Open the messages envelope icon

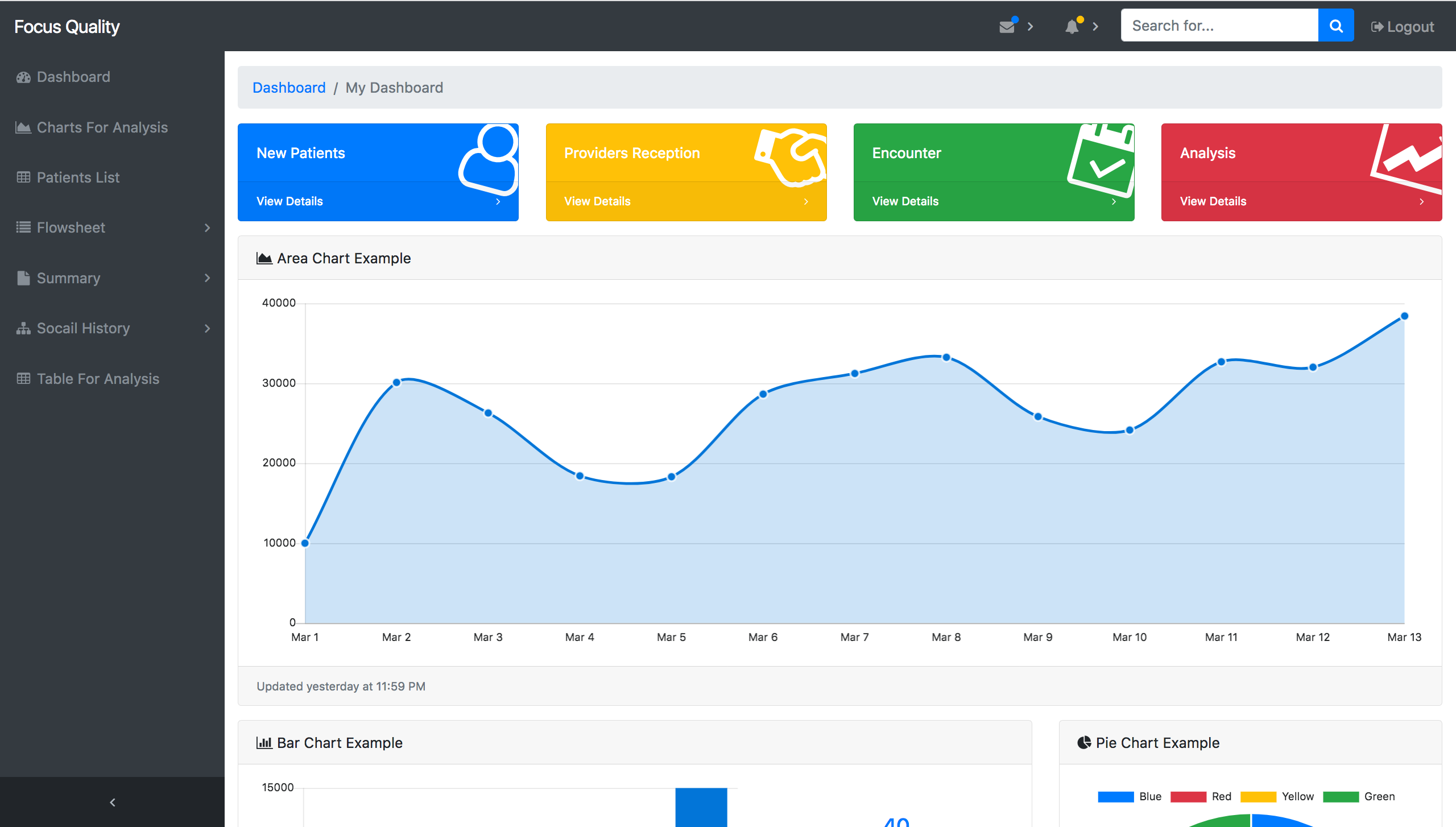click(x=1007, y=27)
